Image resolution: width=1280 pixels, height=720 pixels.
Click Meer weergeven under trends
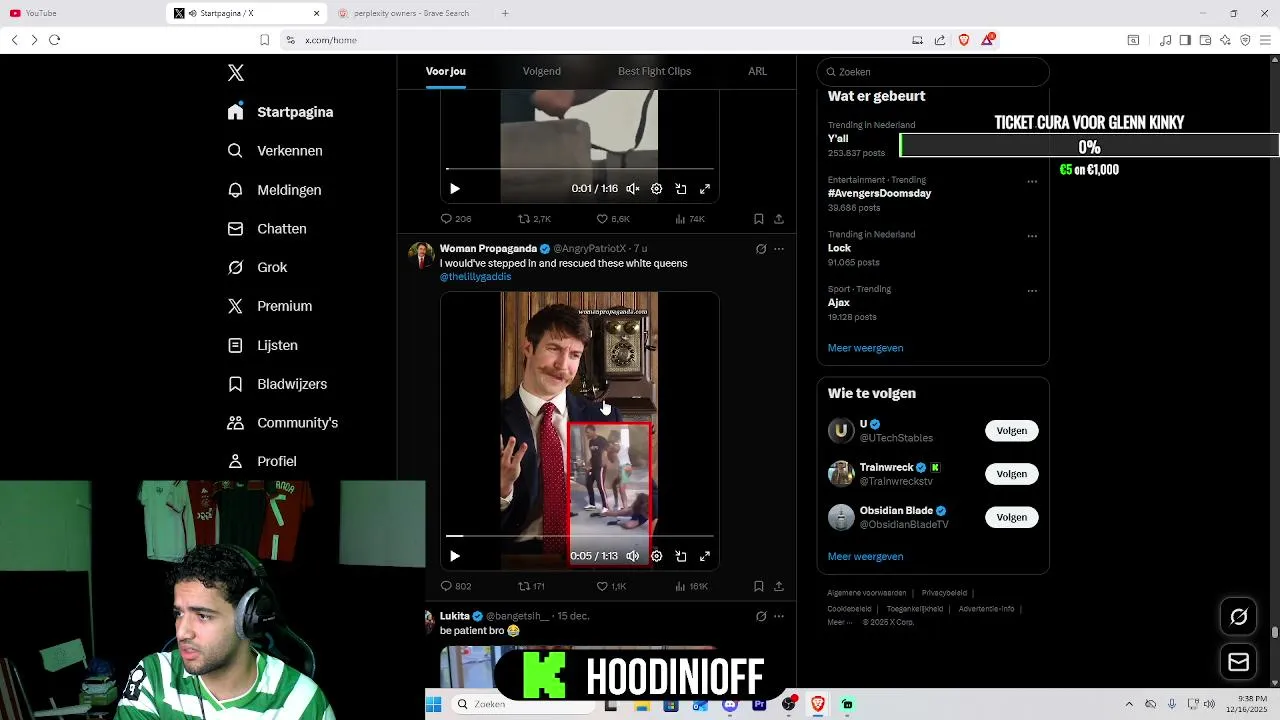tap(865, 348)
